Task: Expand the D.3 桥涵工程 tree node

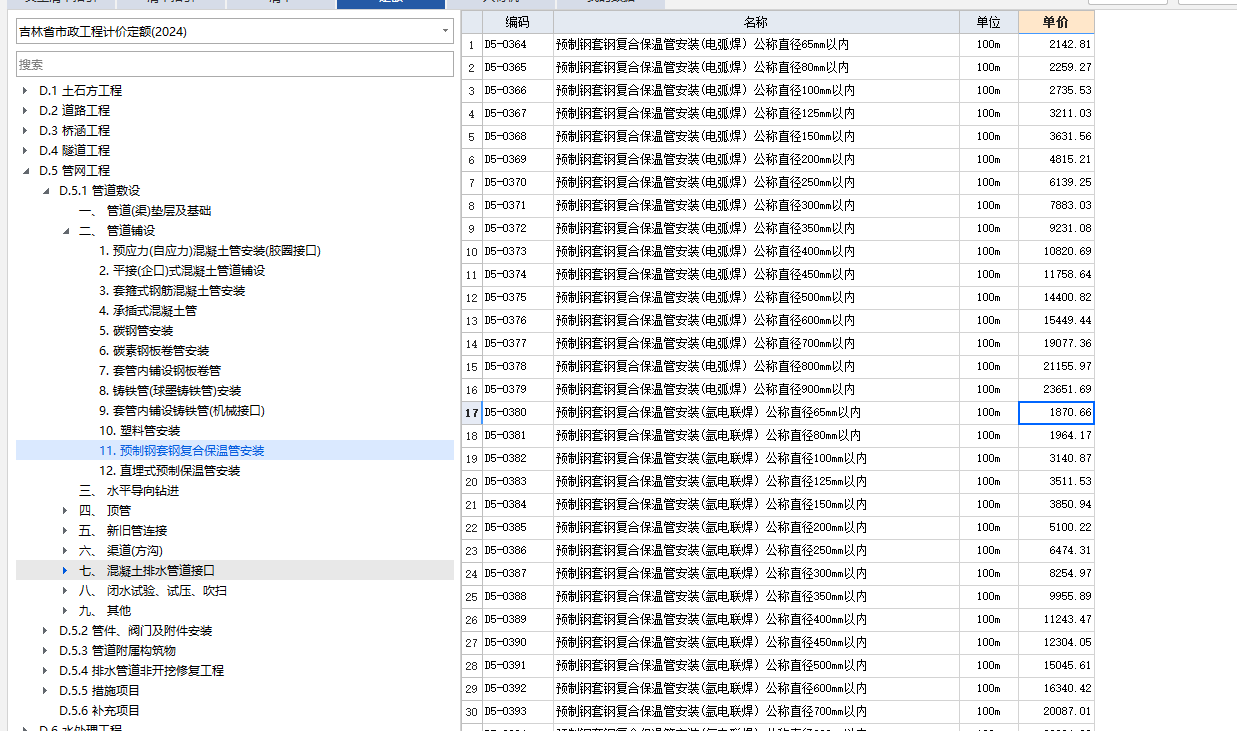Action: tap(25, 131)
